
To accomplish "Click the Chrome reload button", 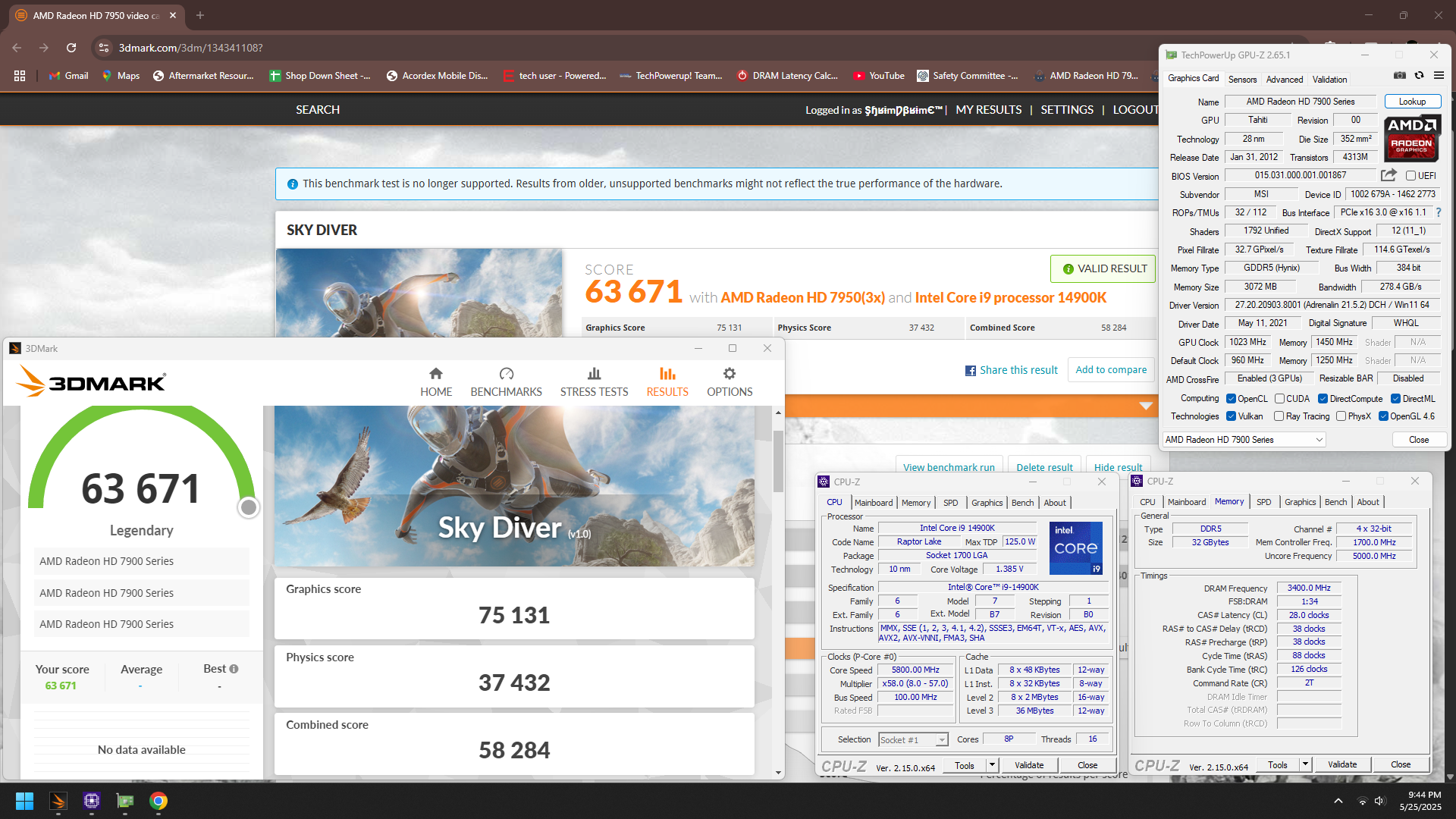I will [71, 48].
